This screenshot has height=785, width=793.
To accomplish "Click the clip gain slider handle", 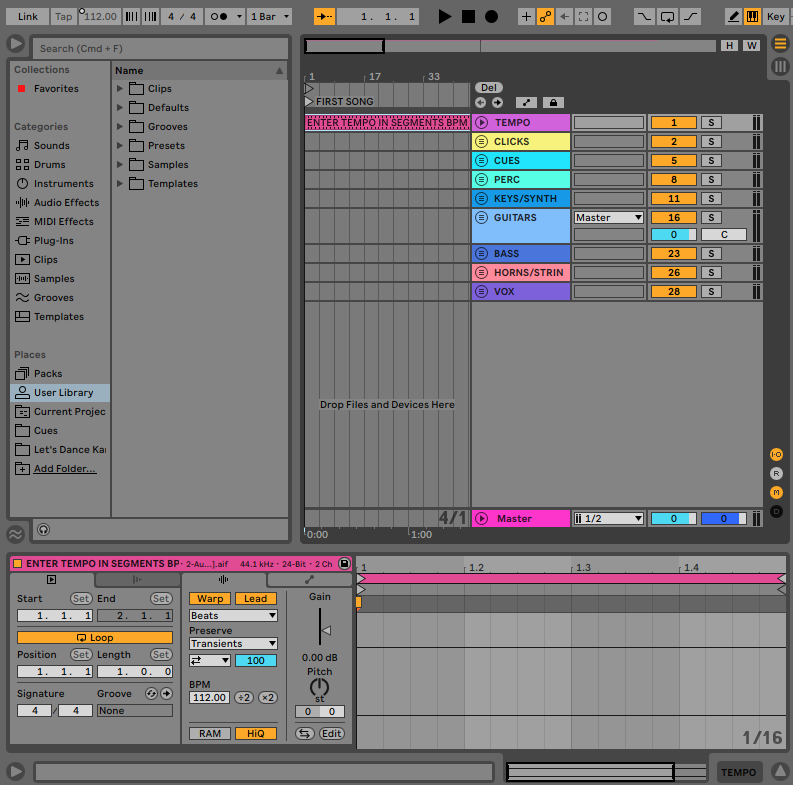I will [x=326, y=630].
